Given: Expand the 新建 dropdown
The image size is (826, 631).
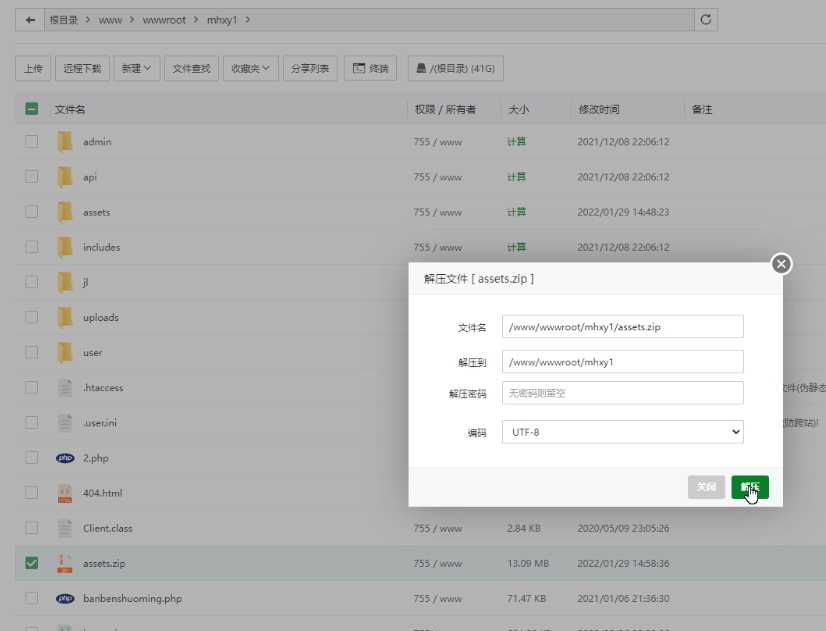Looking at the screenshot, I should point(137,68).
